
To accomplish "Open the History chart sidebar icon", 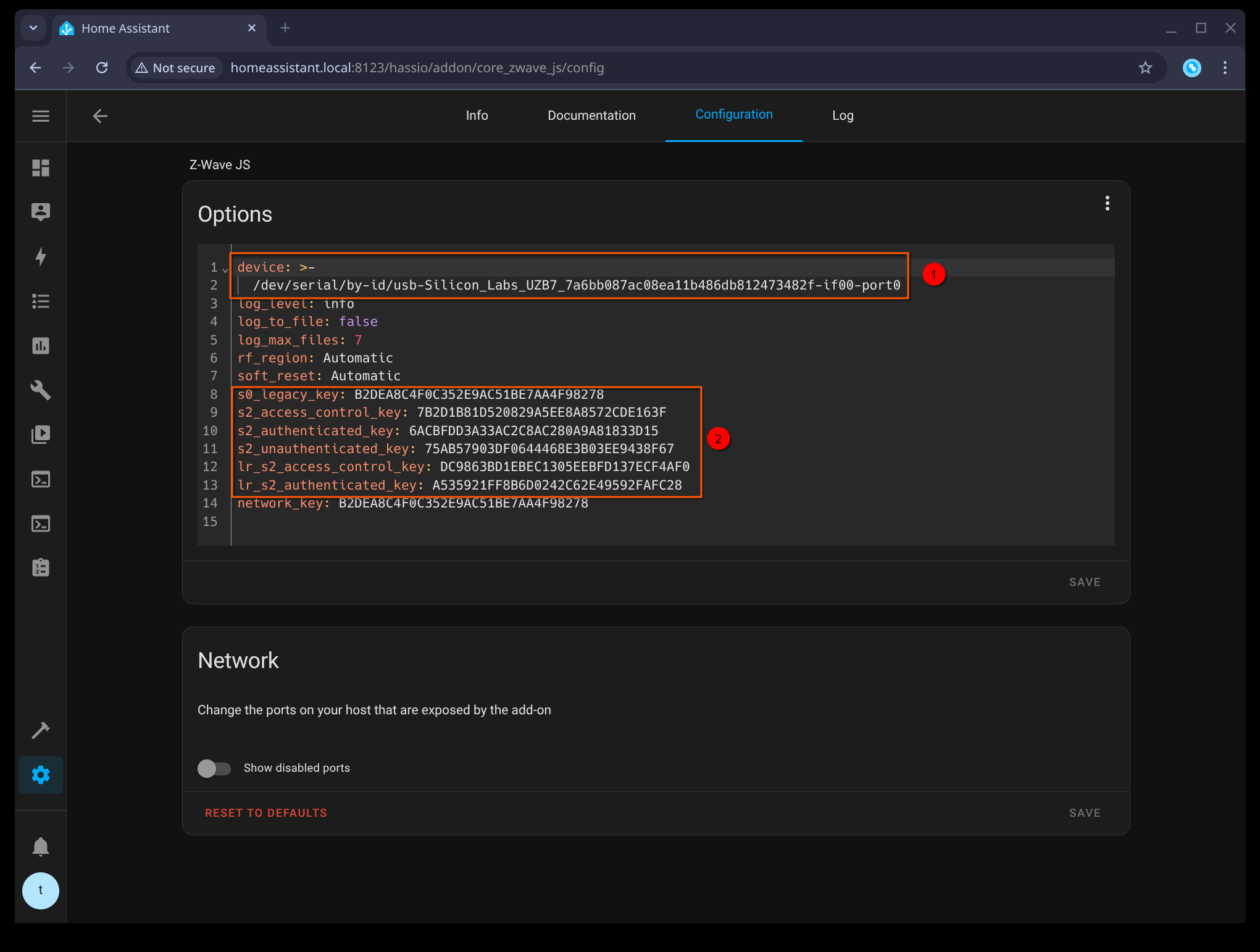I will [41, 346].
